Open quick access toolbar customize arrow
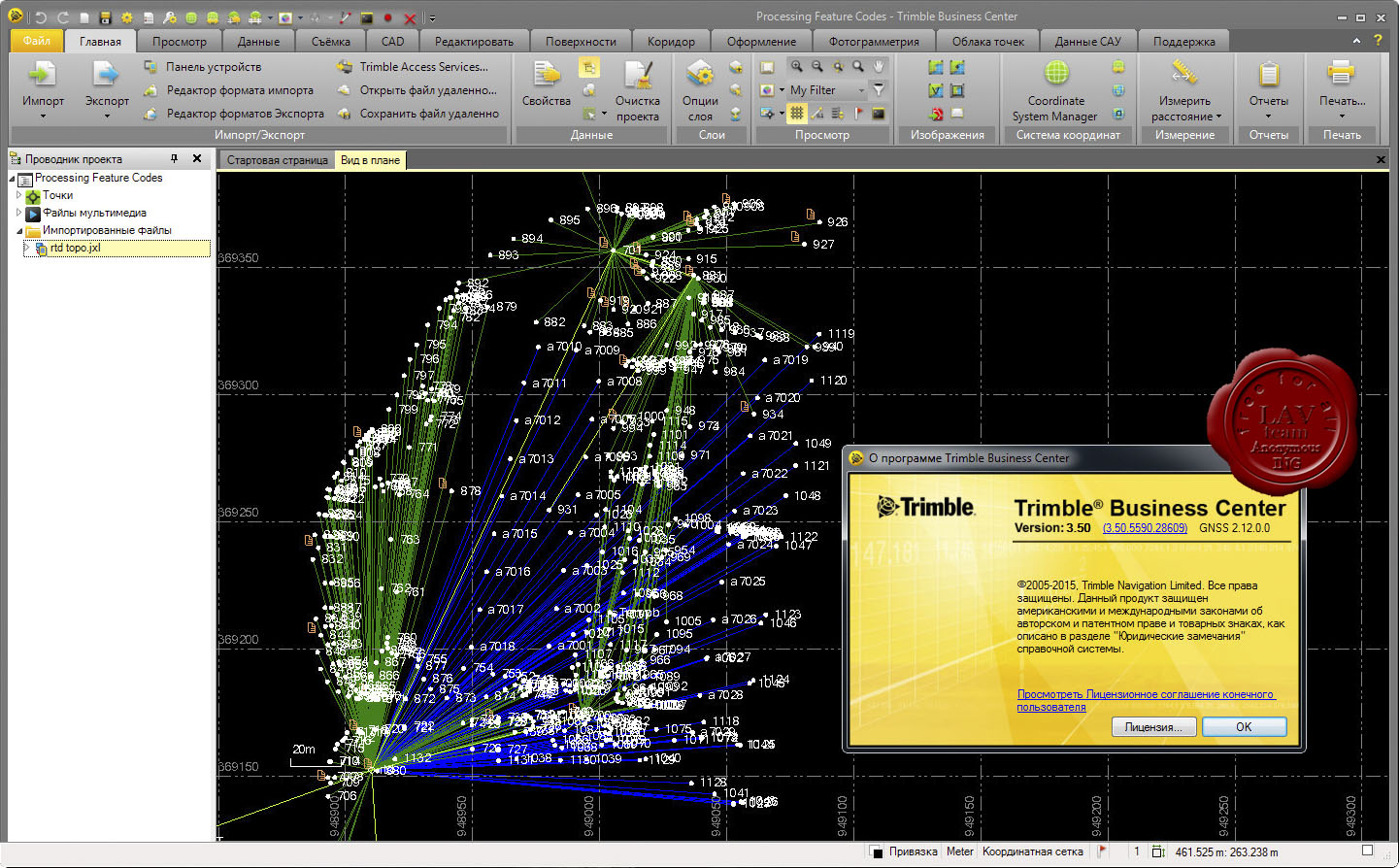The height and width of the screenshot is (868, 1399). click(432, 17)
